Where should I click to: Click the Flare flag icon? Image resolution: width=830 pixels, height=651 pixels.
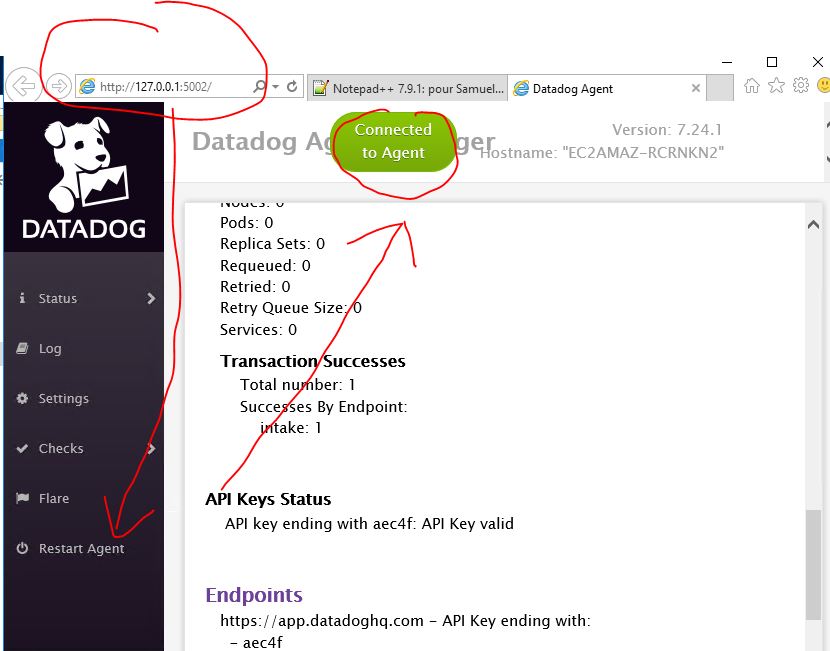coord(22,498)
